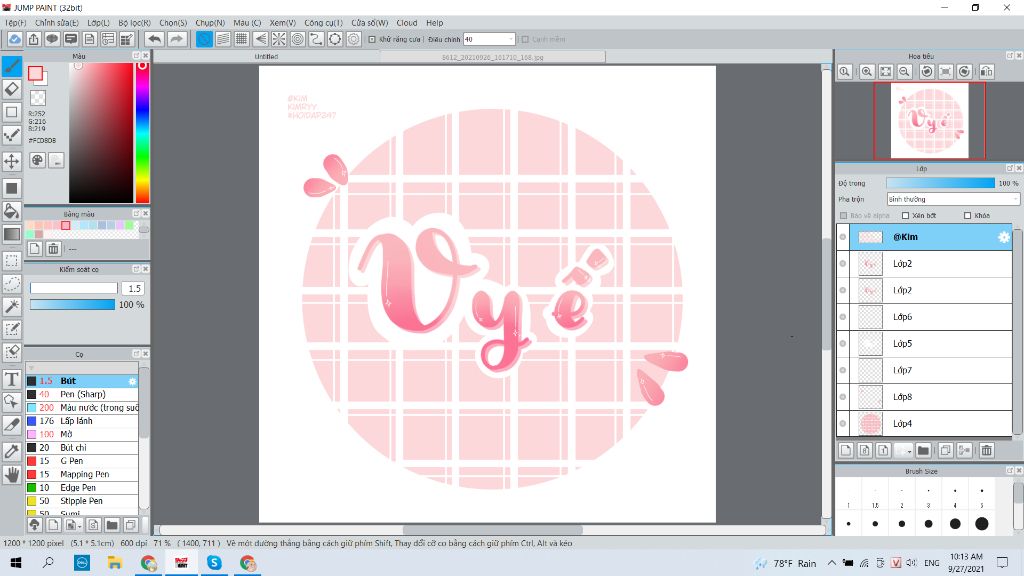1024x576 pixels.
Task: Open File Explorer from the taskbar
Action: (x=115, y=562)
